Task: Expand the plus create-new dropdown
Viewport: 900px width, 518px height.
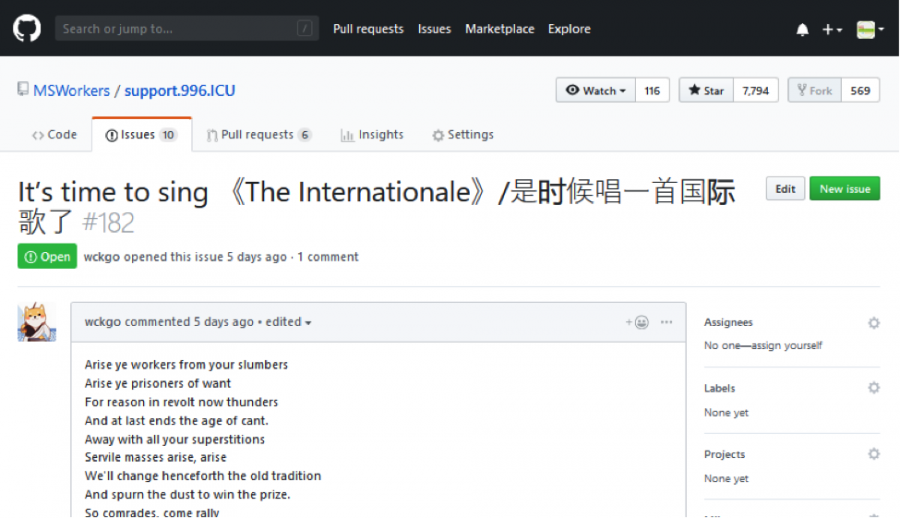Action: tap(832, 30)
